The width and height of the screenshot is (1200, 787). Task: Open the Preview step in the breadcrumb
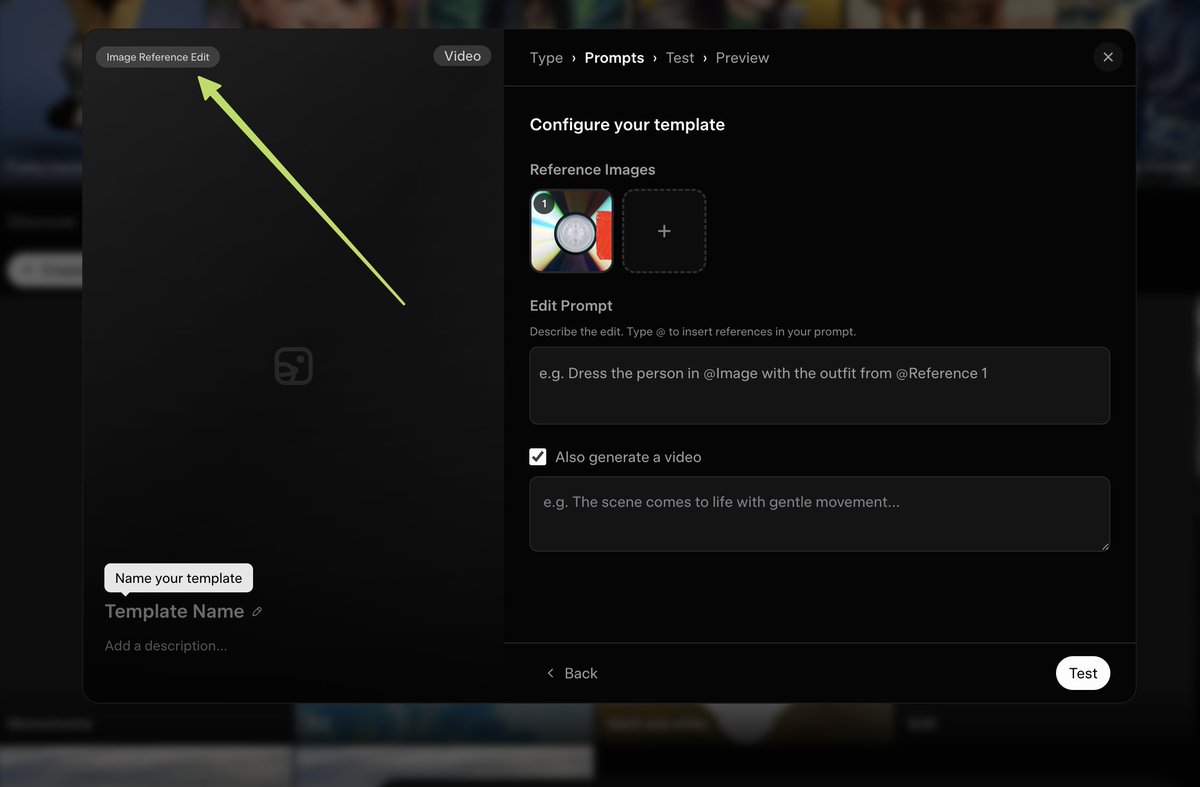click(742, 58)
